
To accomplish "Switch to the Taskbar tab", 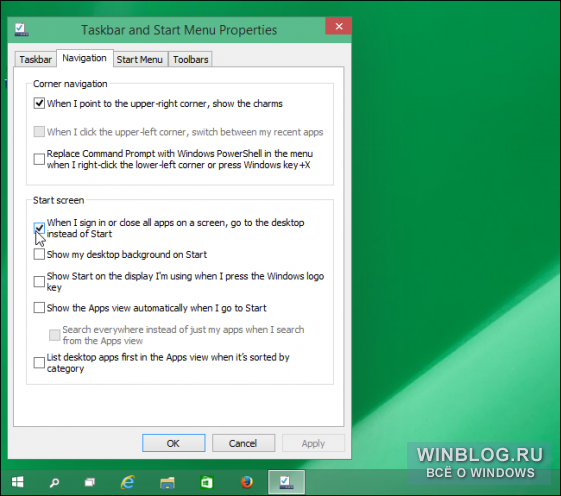I will click(x=35, y=59).
